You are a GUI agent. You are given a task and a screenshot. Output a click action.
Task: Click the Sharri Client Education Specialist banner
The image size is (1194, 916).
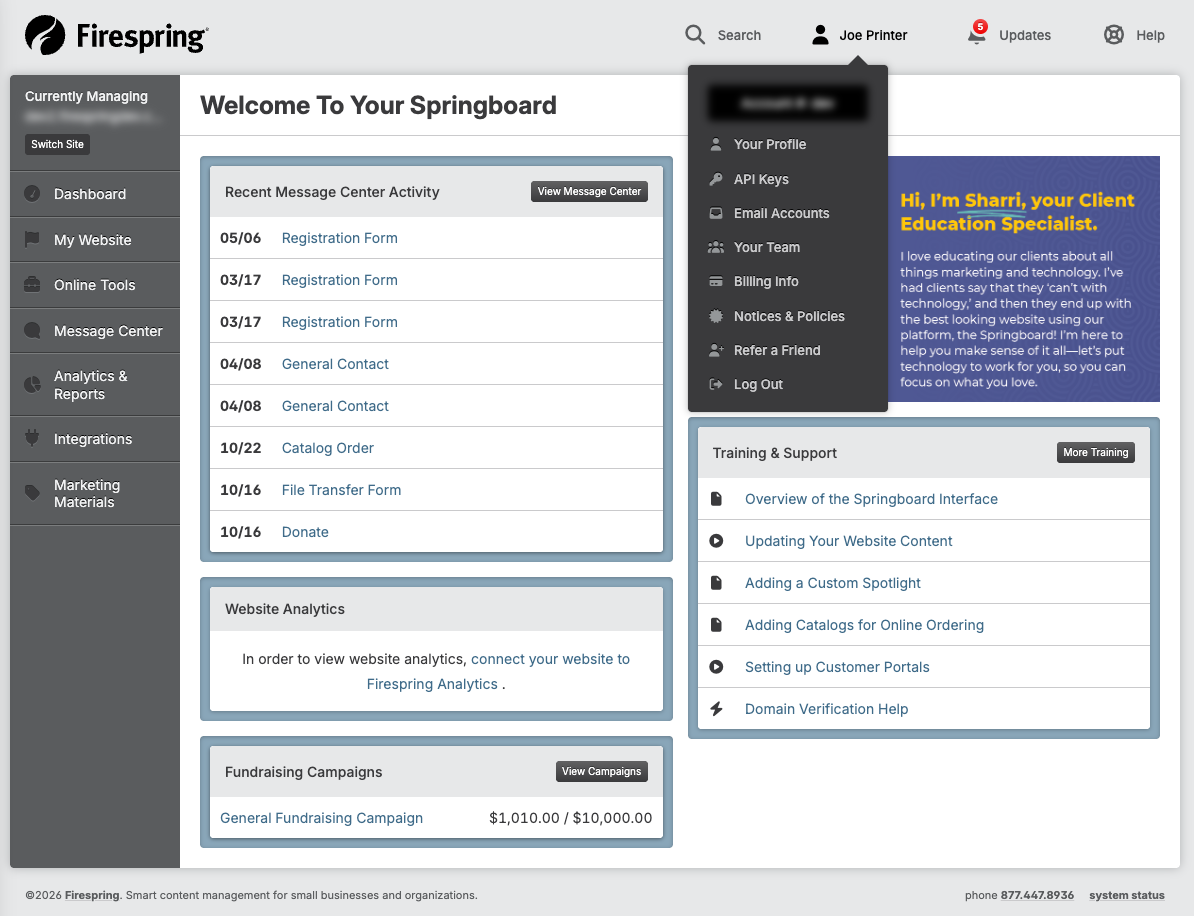point(1023,279)
